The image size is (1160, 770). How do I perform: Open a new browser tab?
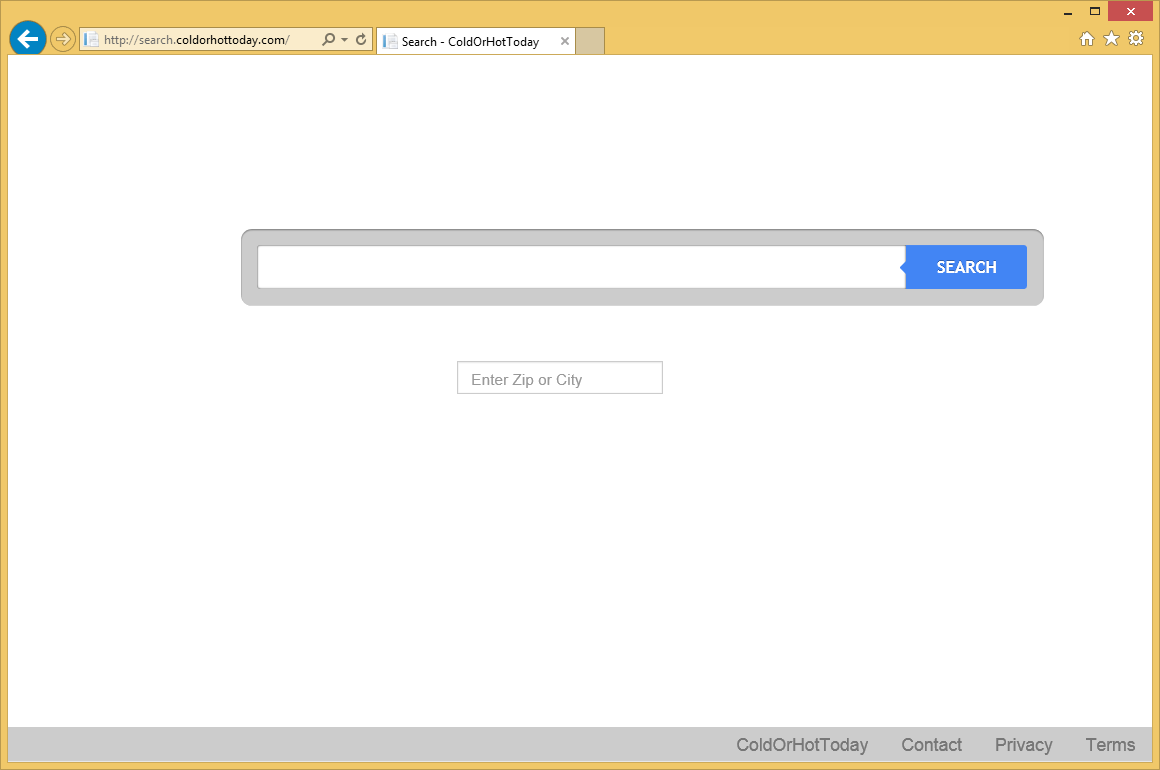point(588,41)
